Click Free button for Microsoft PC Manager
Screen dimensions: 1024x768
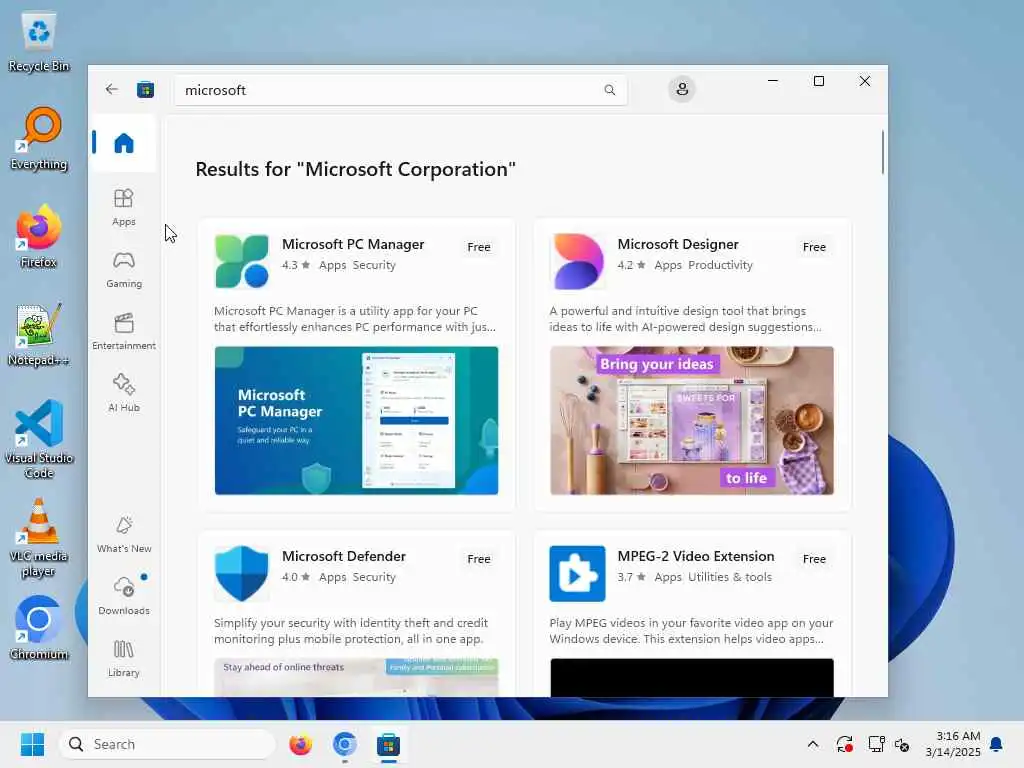tap(479, 247)
